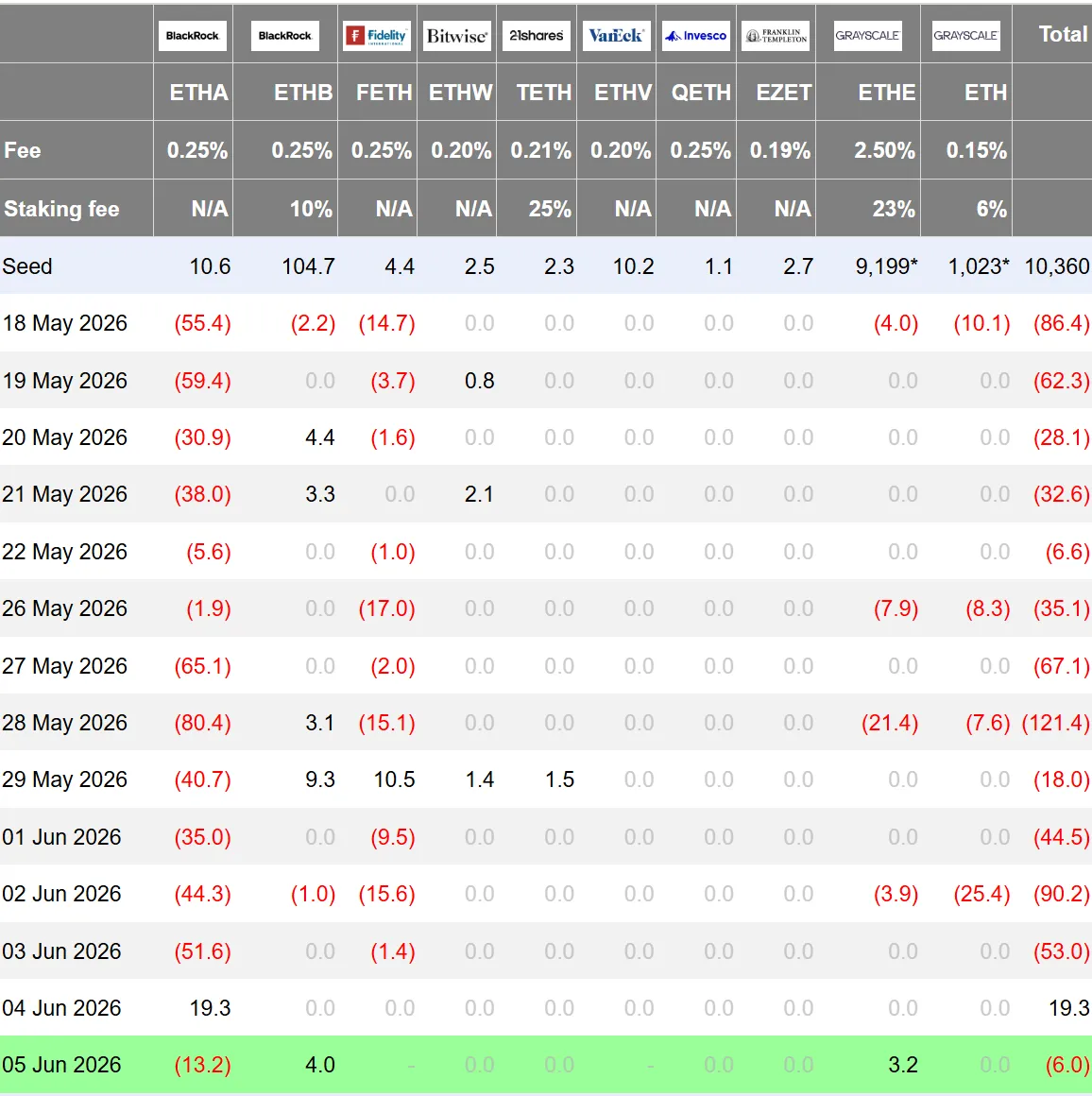The height and width of the screenshot is (1096, 1092).
Task: Click the 19.3 ETHA value on 04 Jun
Action: [211, 1008]
